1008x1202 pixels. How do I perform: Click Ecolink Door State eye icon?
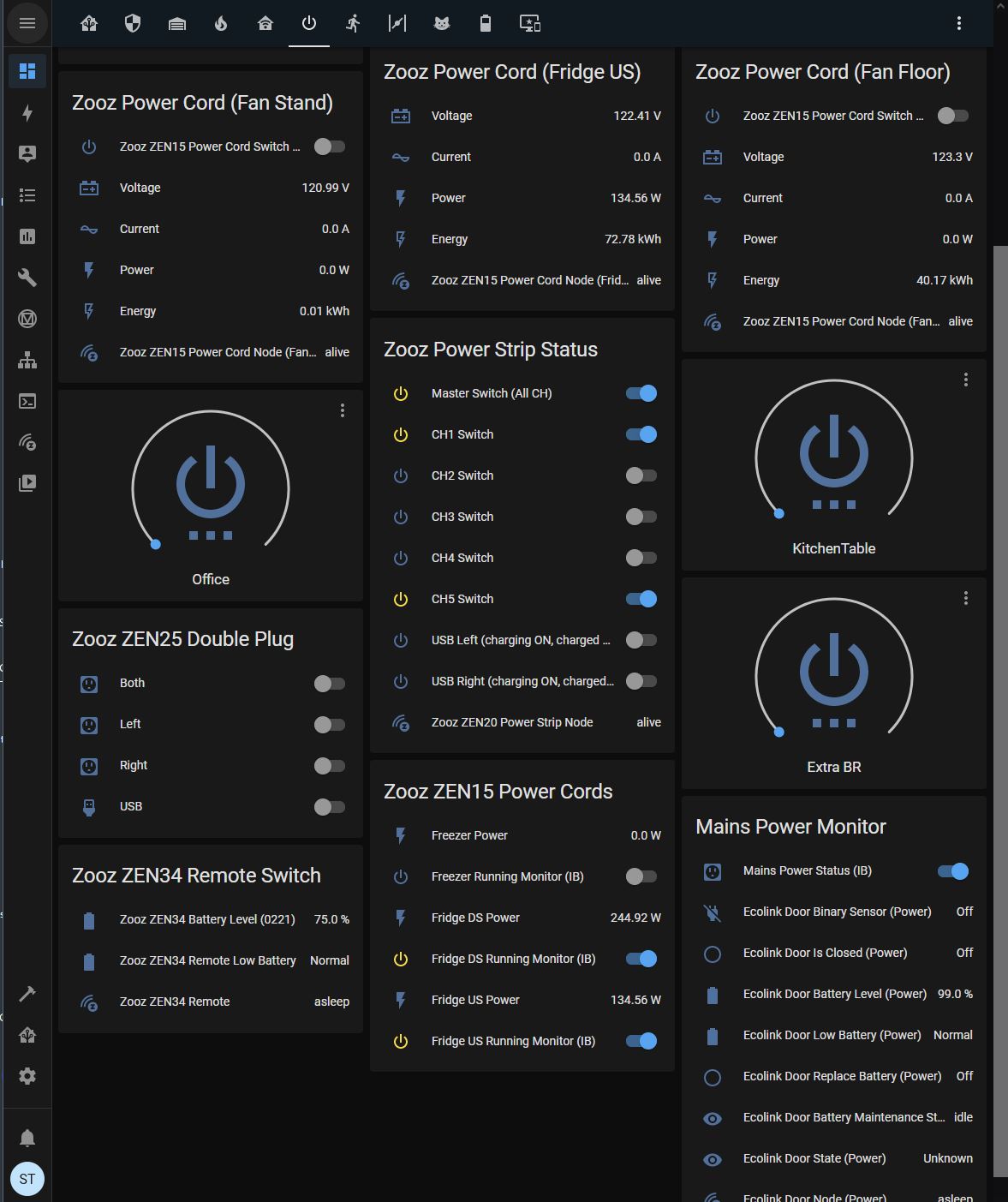click(x=713, y=1159)
